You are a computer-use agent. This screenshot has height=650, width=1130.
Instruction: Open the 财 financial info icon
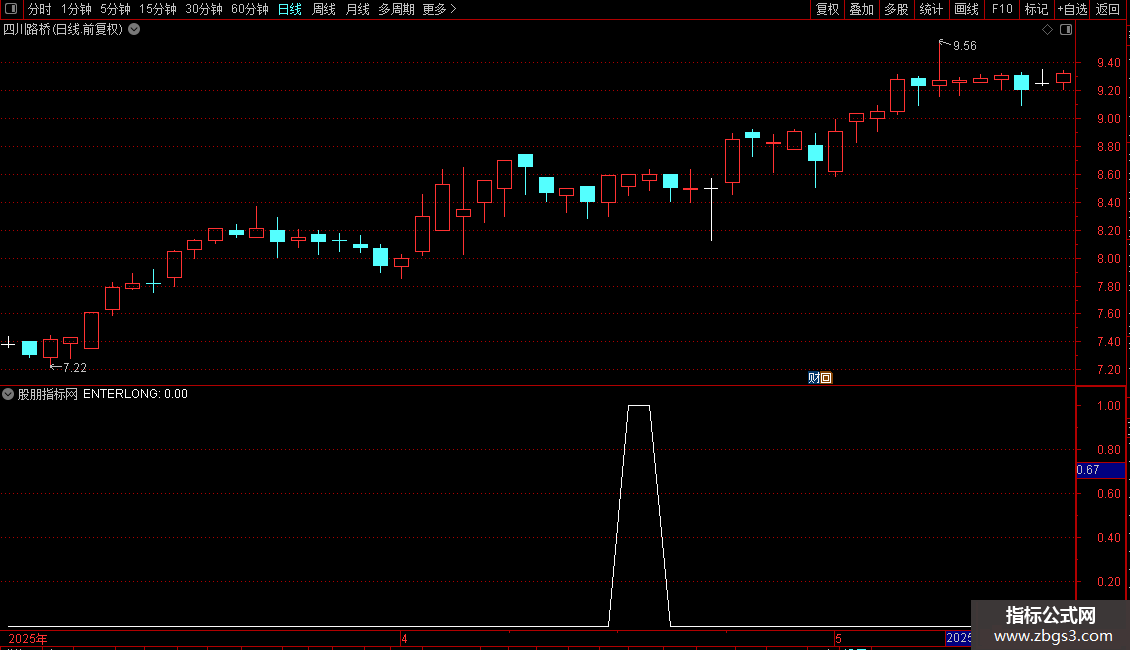814,378
